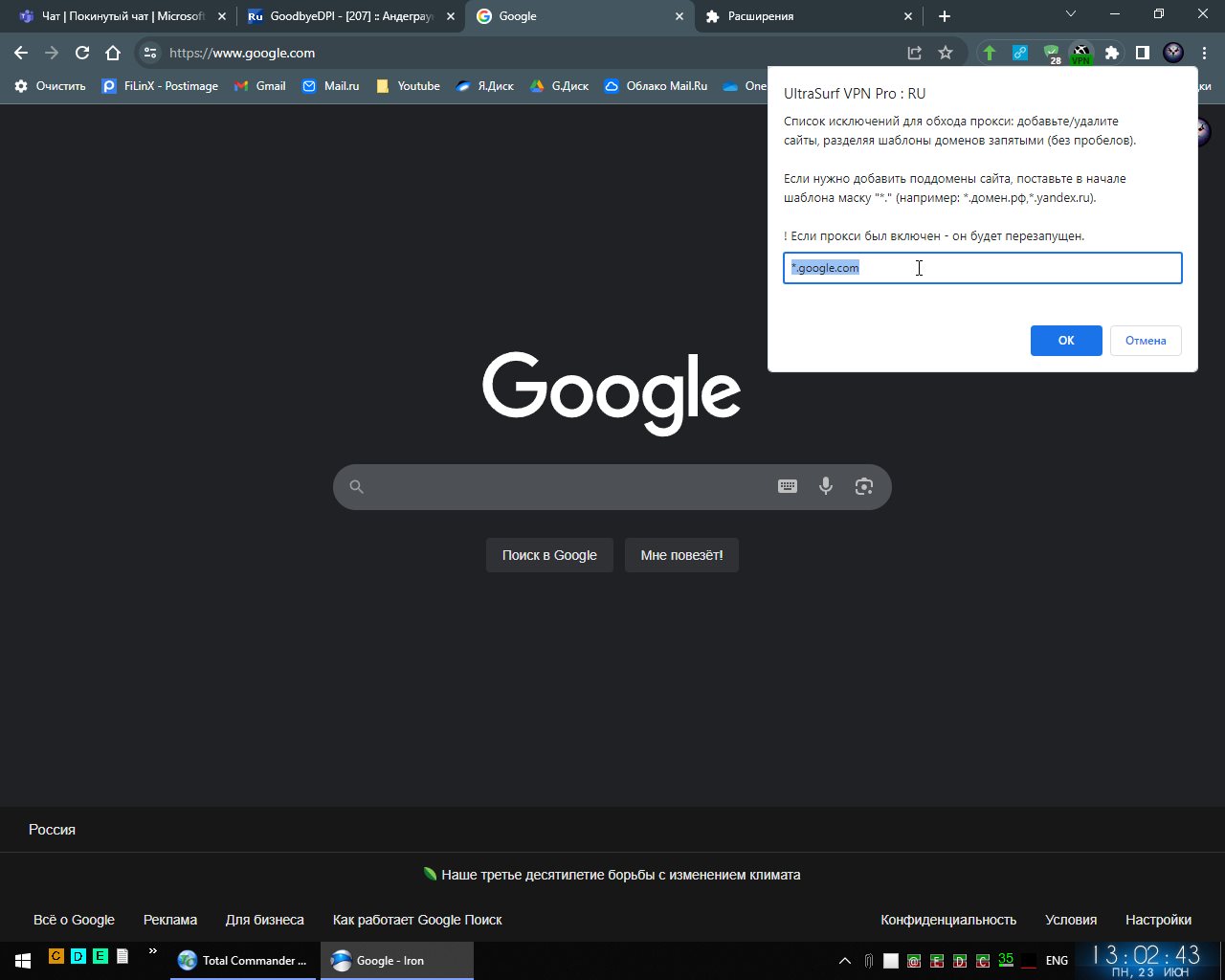Click the UltraSurf VPN extension icon

(x=1080, y=54)
